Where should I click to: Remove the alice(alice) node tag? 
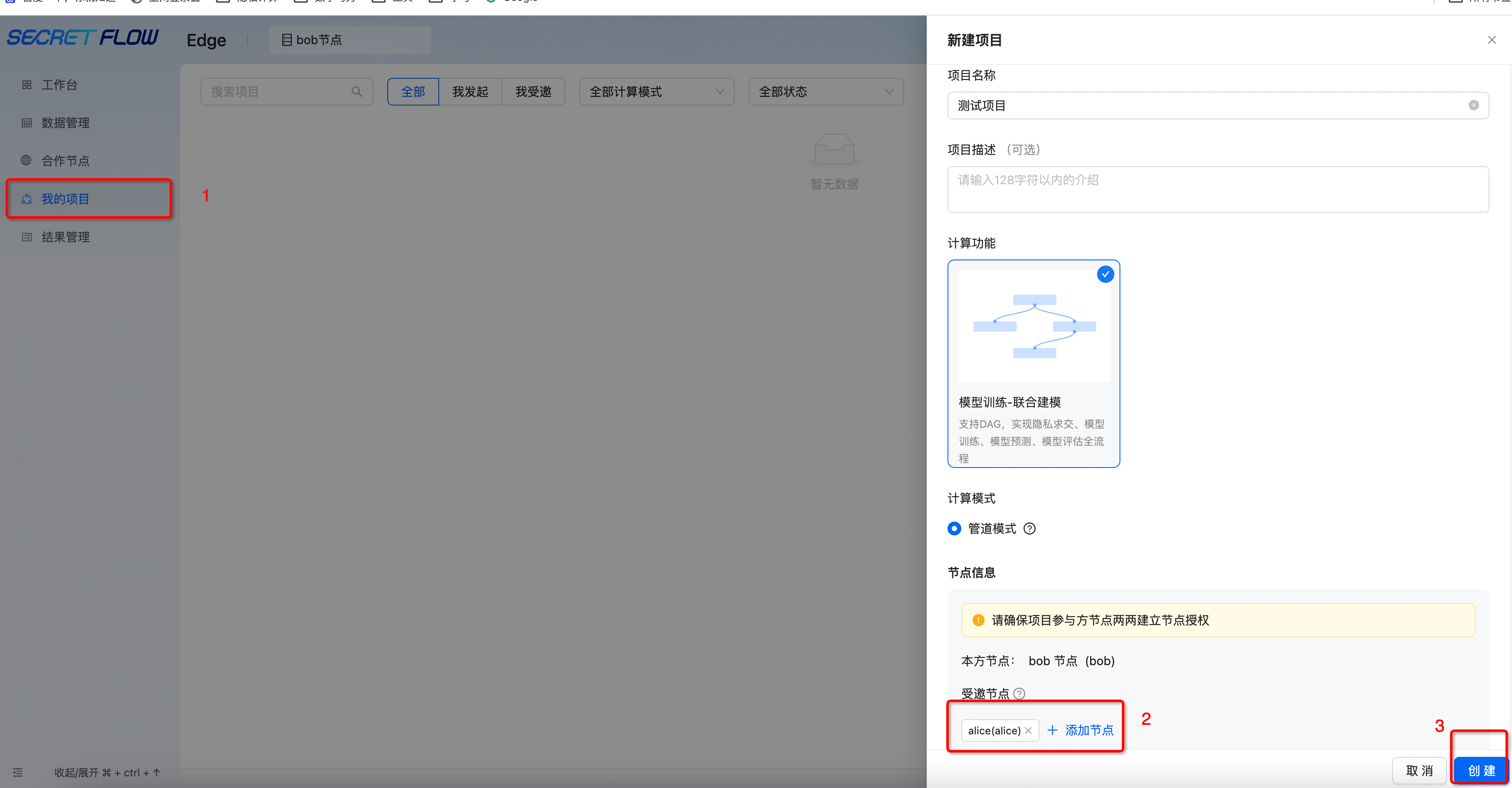(x=1028, y=730)
